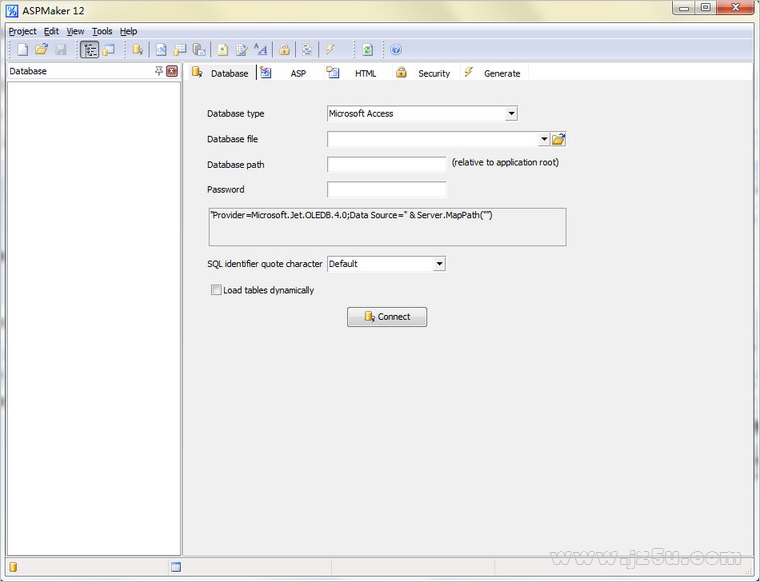Screen dimensions: 760x582
Task: Click the Save project floppy disk icon
Action: tap(61, 49)
